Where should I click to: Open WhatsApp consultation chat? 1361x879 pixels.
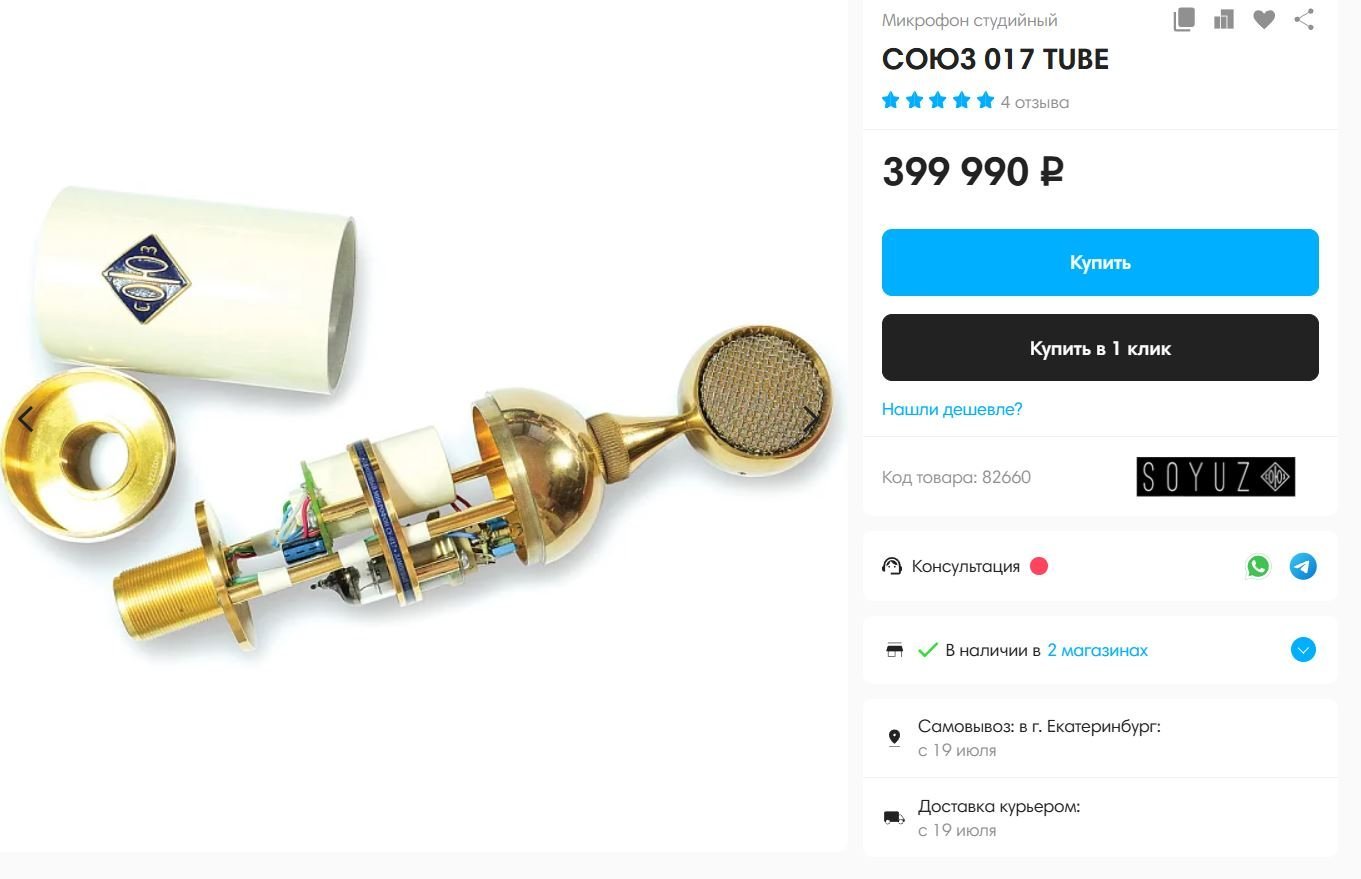1258,566
